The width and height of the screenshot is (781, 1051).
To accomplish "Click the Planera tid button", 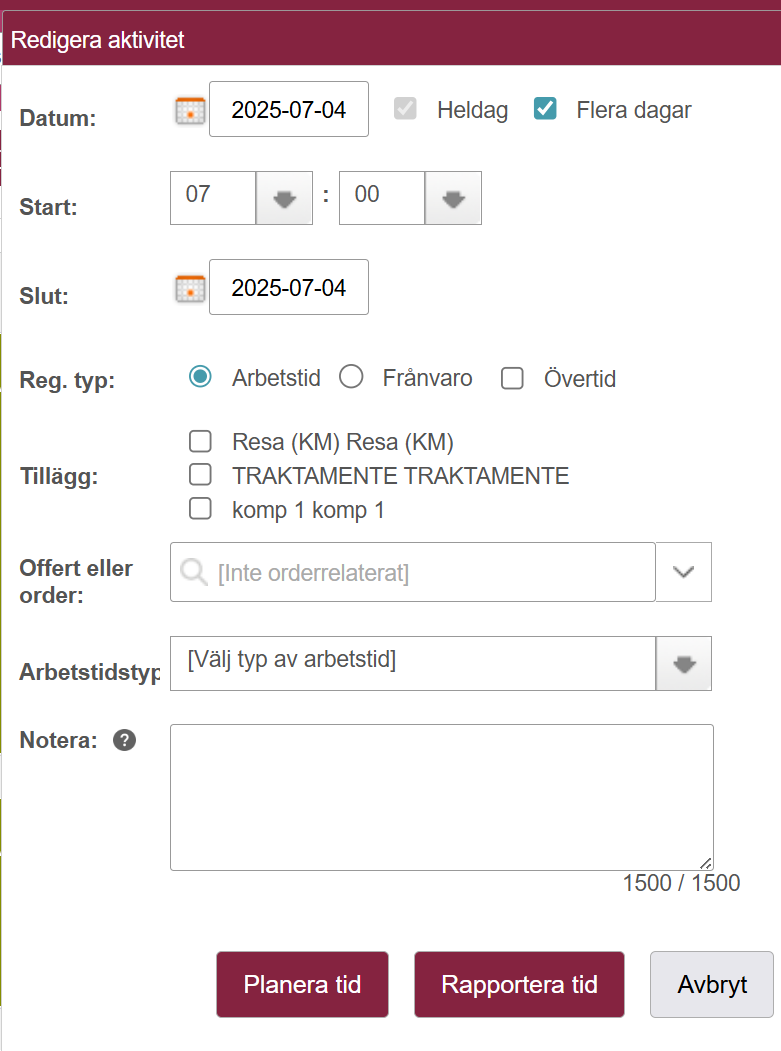I will (302, 985).
